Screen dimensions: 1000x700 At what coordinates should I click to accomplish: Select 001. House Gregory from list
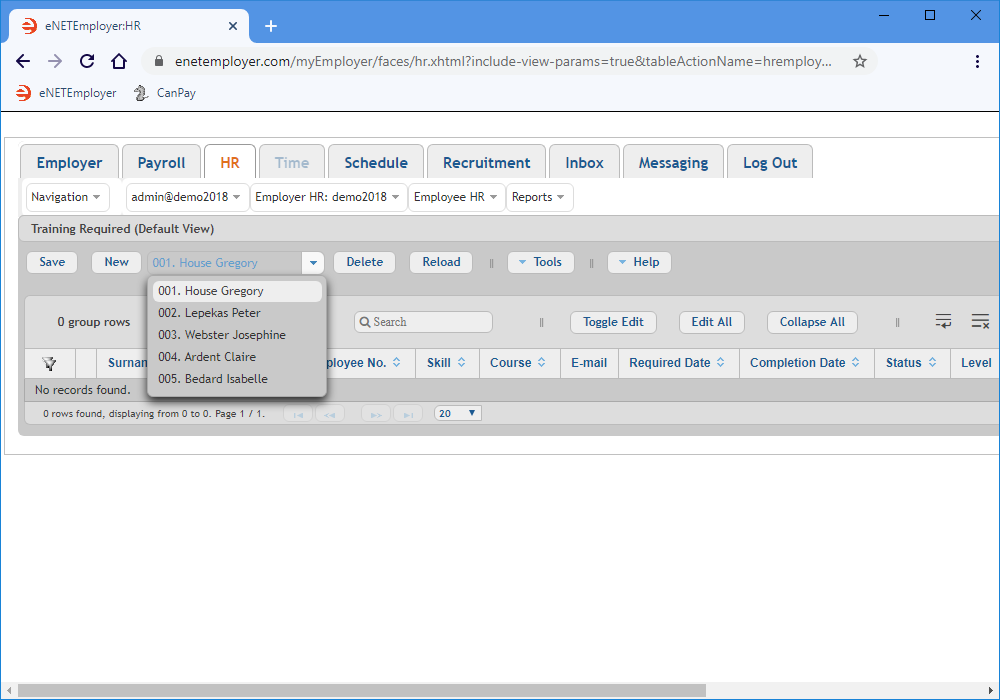237,291
